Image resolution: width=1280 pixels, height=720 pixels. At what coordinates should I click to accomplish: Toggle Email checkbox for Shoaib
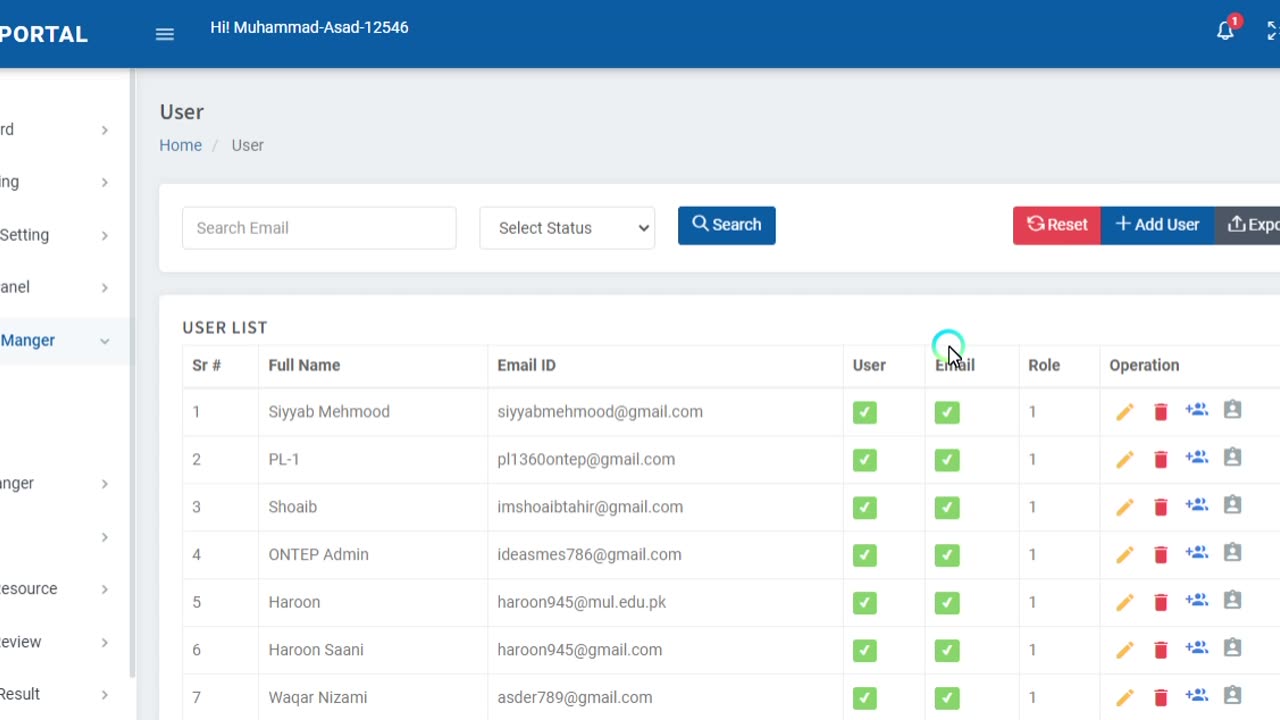947,507
